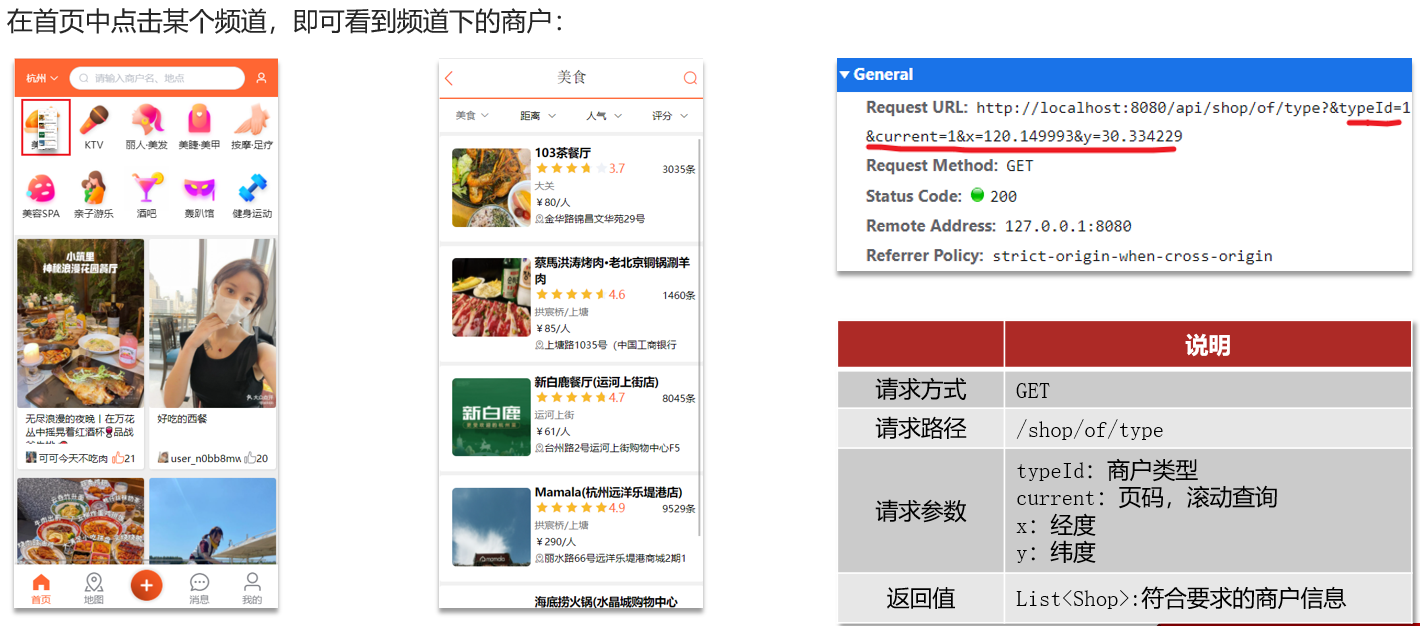Tap the user profile icon beside search box
Viewport: 1420px width, 626px height.
[261, 78]
